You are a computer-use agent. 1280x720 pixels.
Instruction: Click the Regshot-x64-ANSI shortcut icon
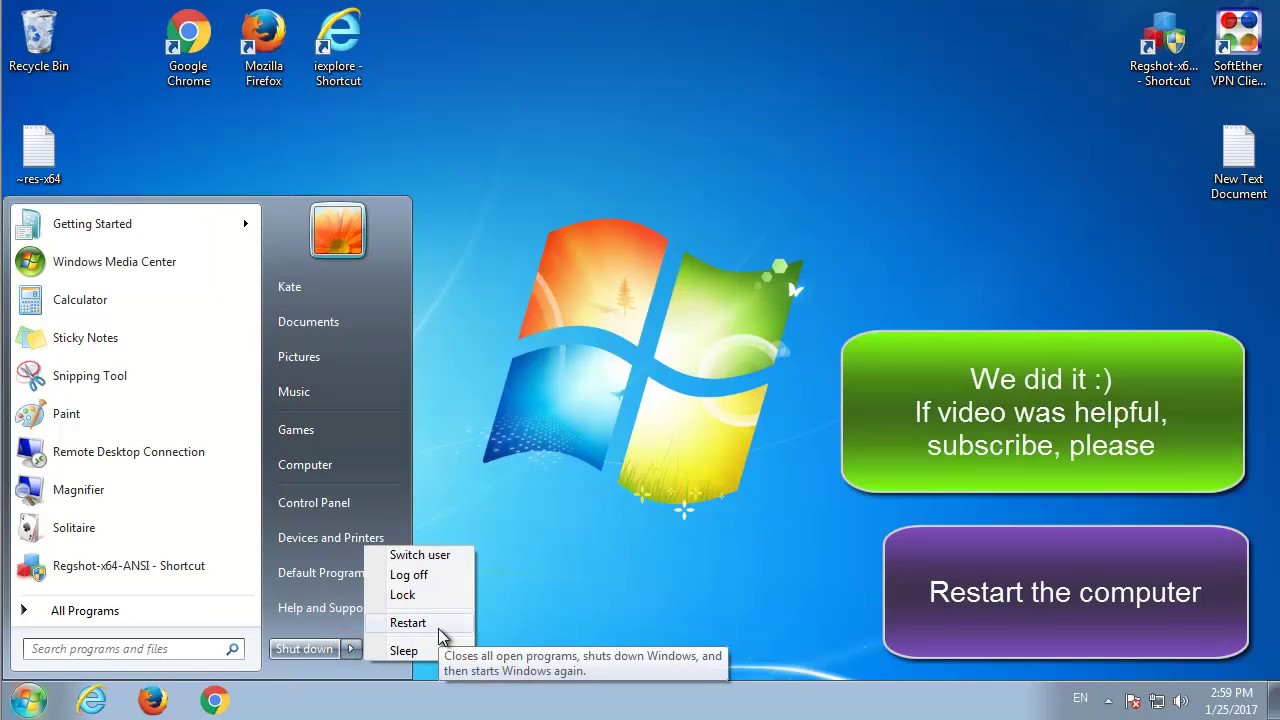pos(30,566)
